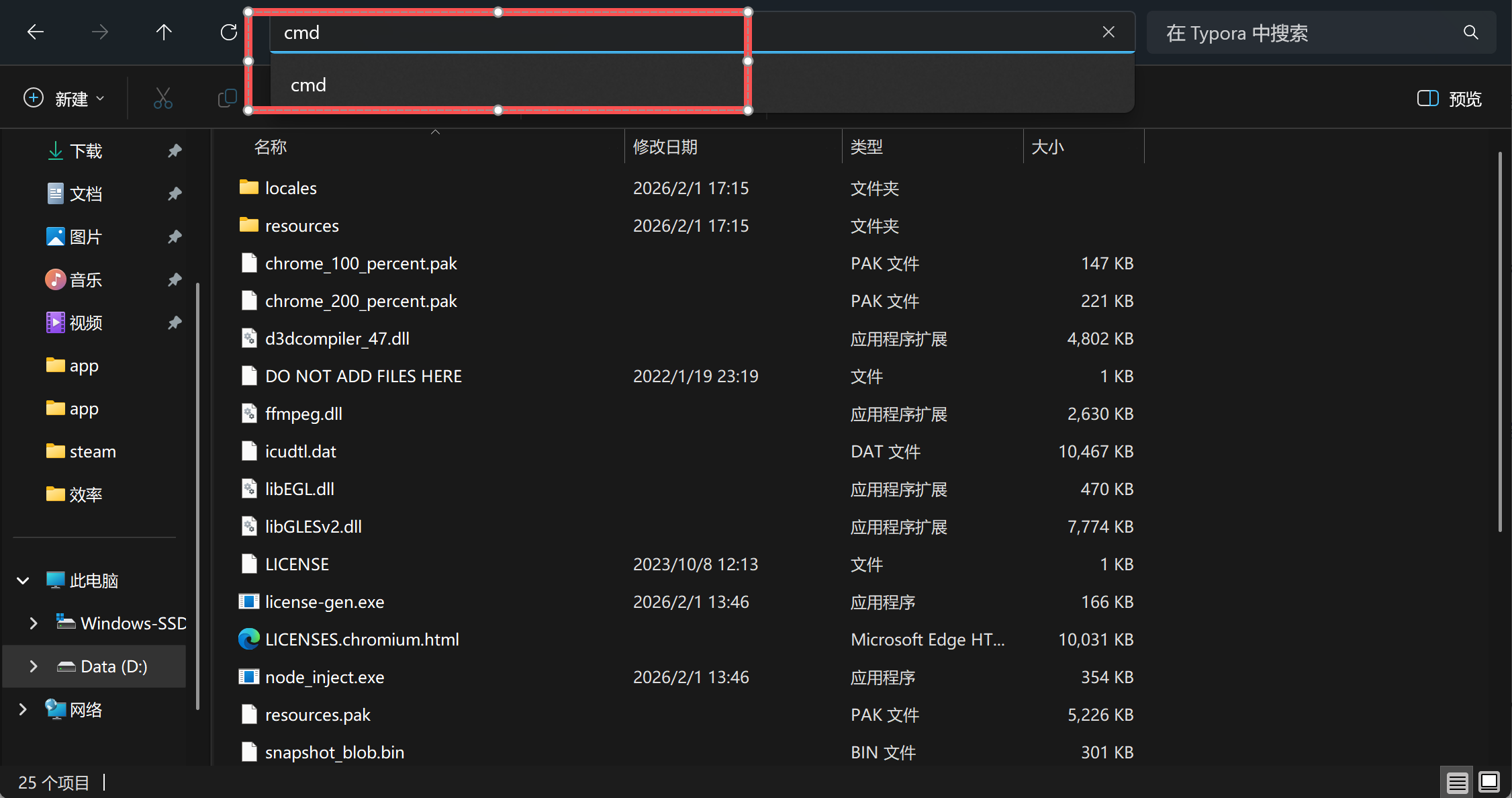Switch to details list view icon

click(x=1457, y=782)
